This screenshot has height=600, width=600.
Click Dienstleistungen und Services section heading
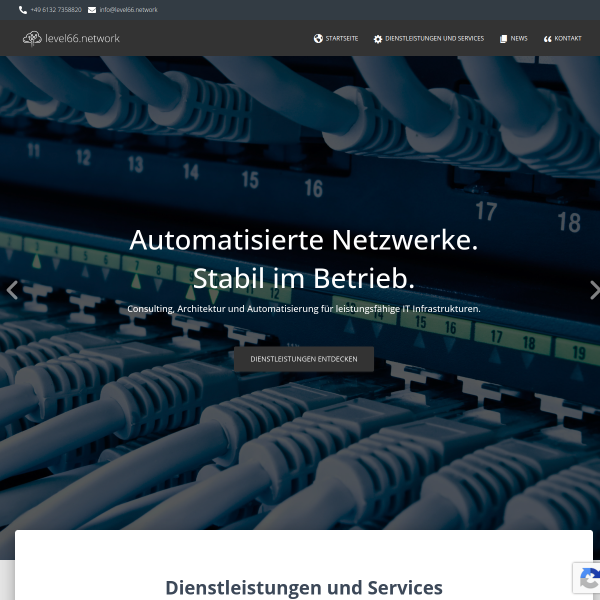304,588
